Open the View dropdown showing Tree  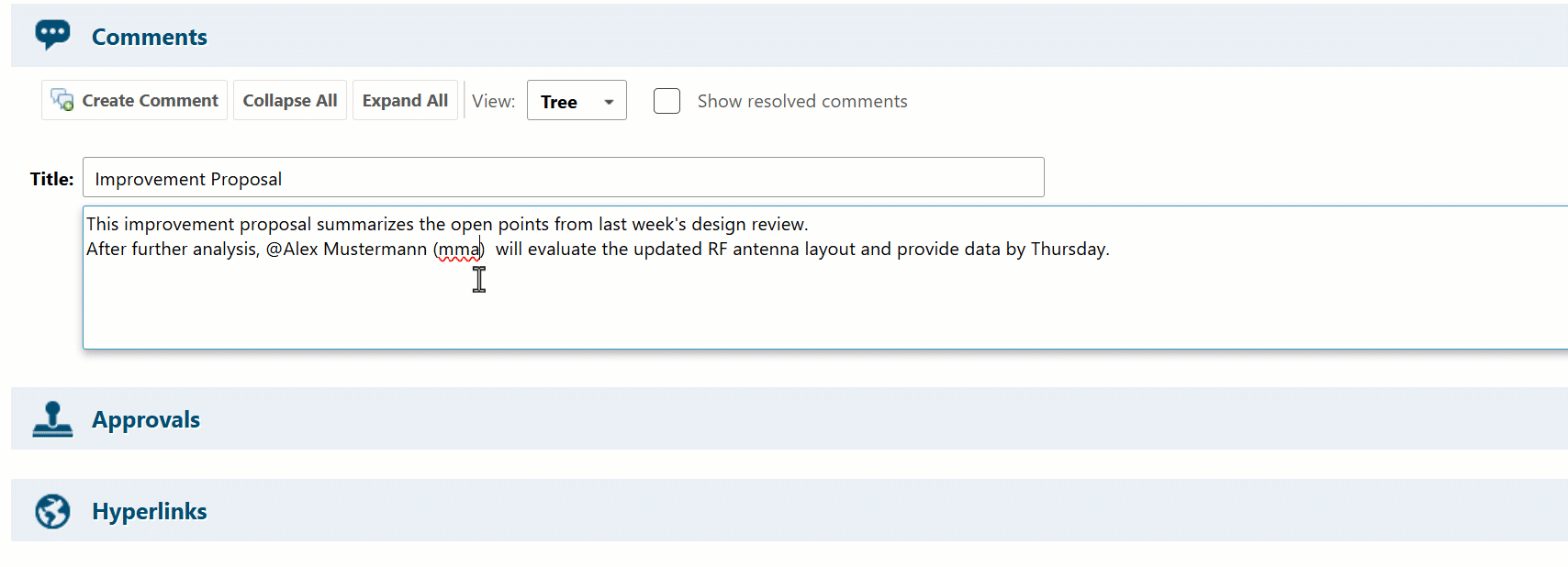576,101
